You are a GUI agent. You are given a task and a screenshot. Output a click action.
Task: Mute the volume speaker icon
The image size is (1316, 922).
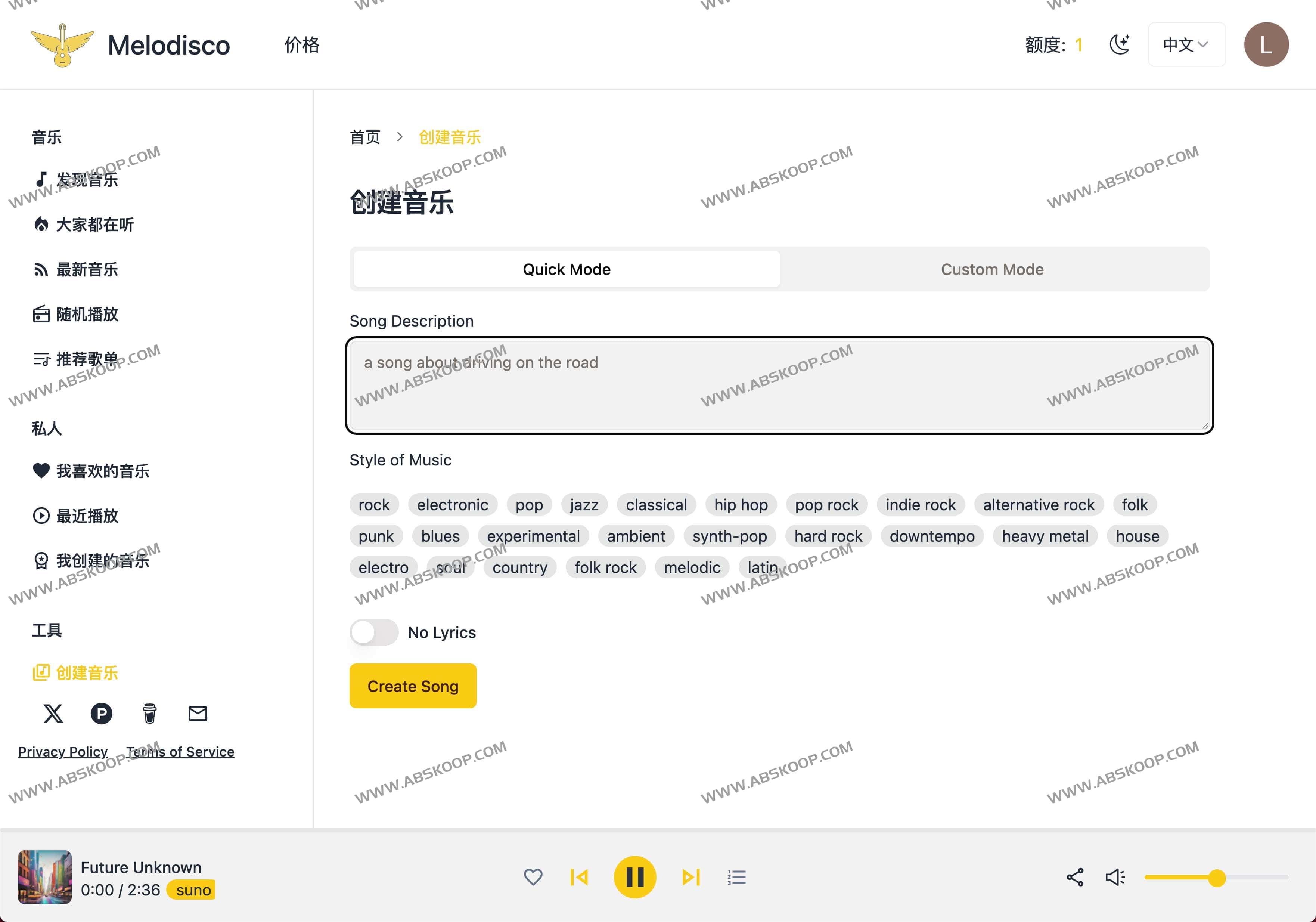1115,877
